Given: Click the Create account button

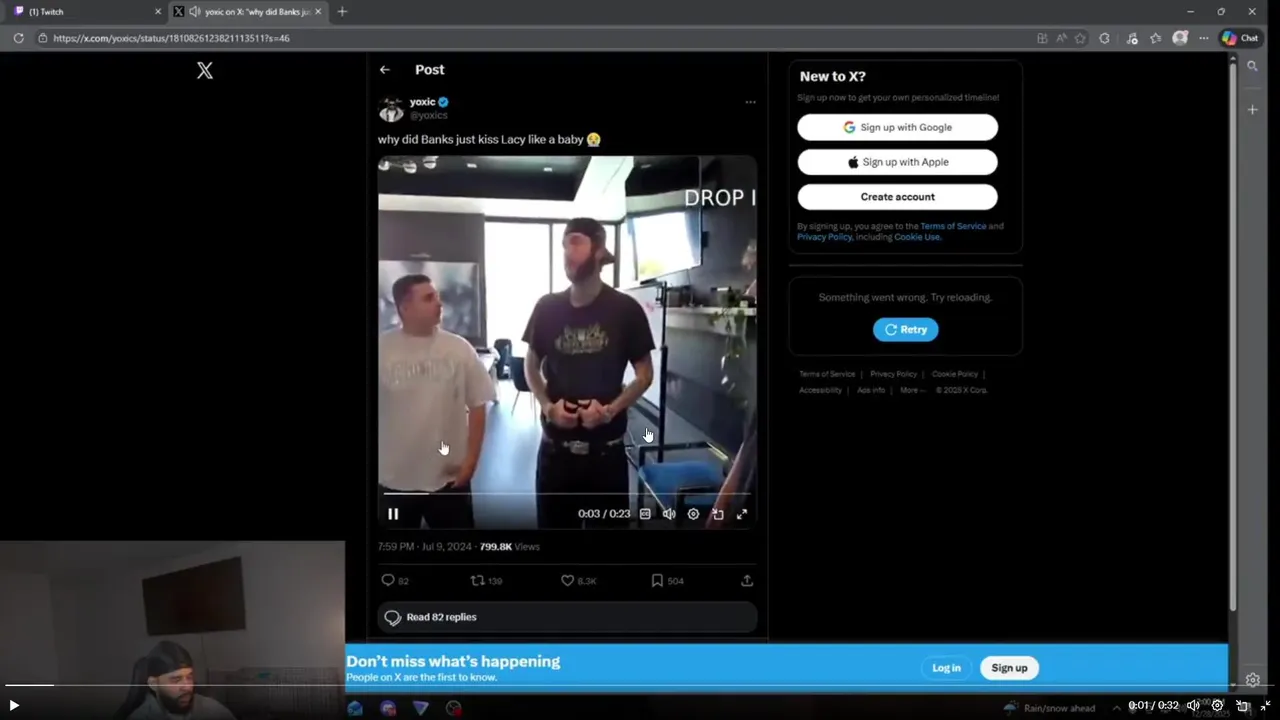Looking at the screenshot, I should (897, 197).
